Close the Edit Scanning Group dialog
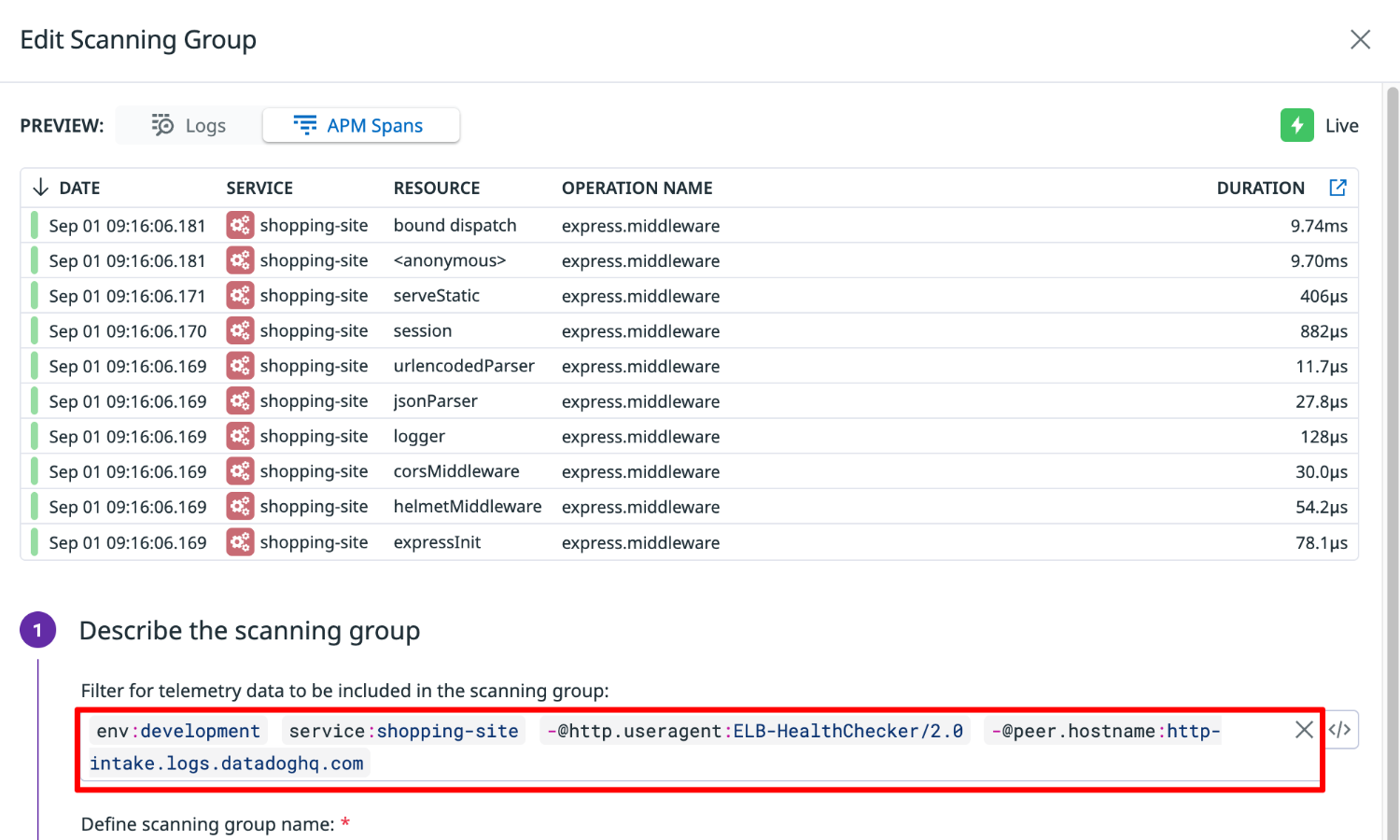This screenshot has width=1400, height=840. [1360, 39]
